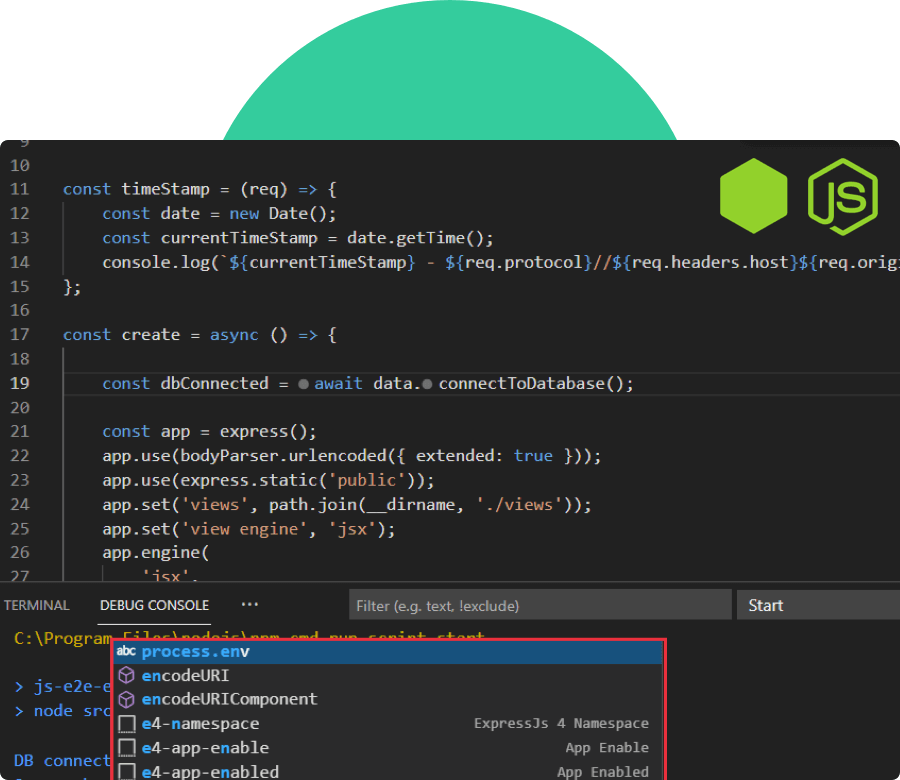This screenshot has height=780, width=900.
Task: Open the panel's more actions ellipsis
Action: point(250,604)
